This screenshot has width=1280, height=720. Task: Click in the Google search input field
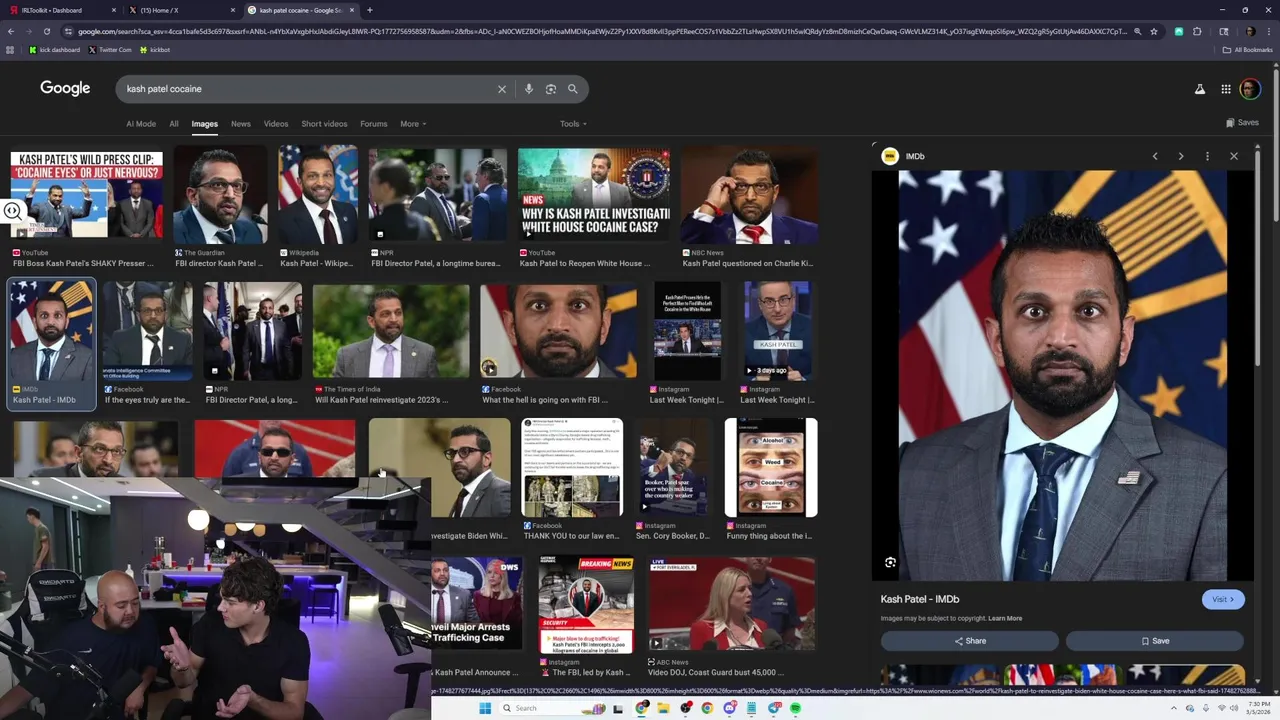305,89
